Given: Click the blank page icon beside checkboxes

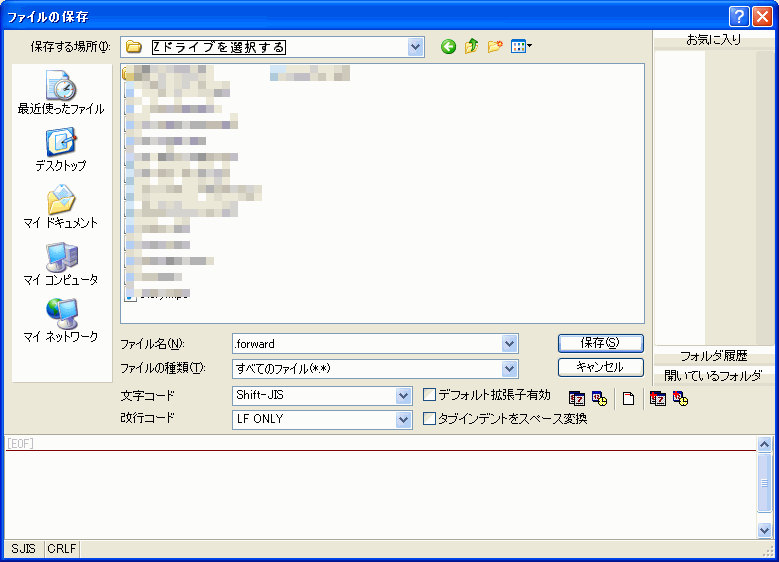Looking at the screenshot, I should (629, 398).
